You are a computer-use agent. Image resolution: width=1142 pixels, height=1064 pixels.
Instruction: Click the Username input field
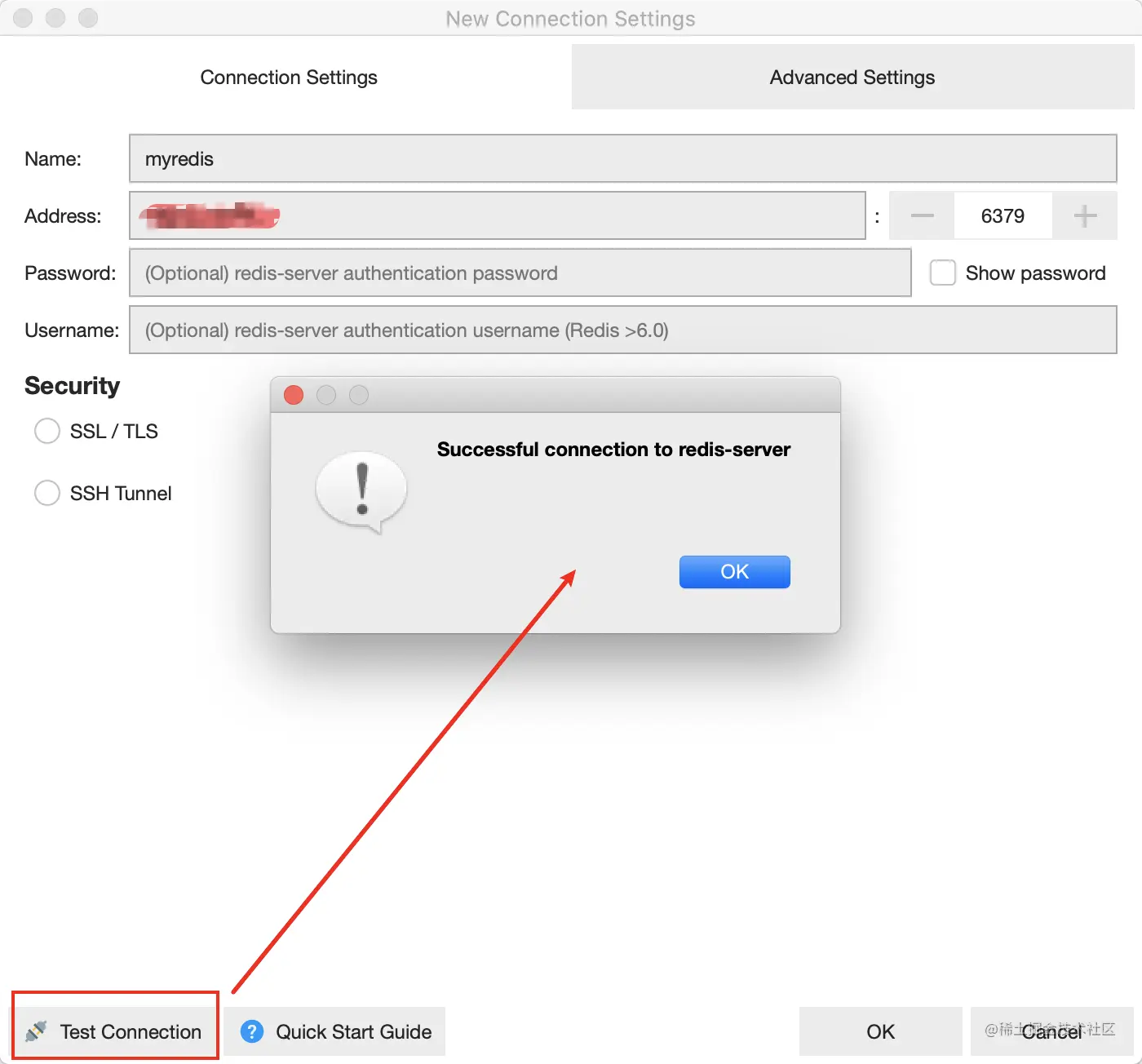623,330
